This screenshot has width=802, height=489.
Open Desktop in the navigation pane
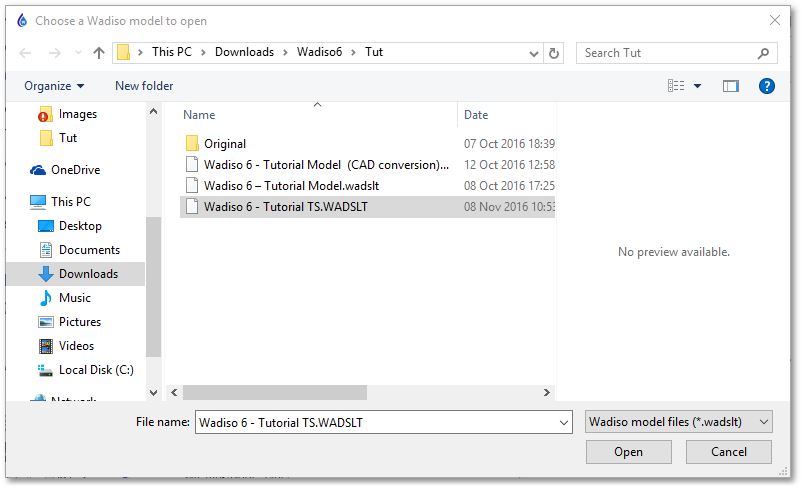80,226
